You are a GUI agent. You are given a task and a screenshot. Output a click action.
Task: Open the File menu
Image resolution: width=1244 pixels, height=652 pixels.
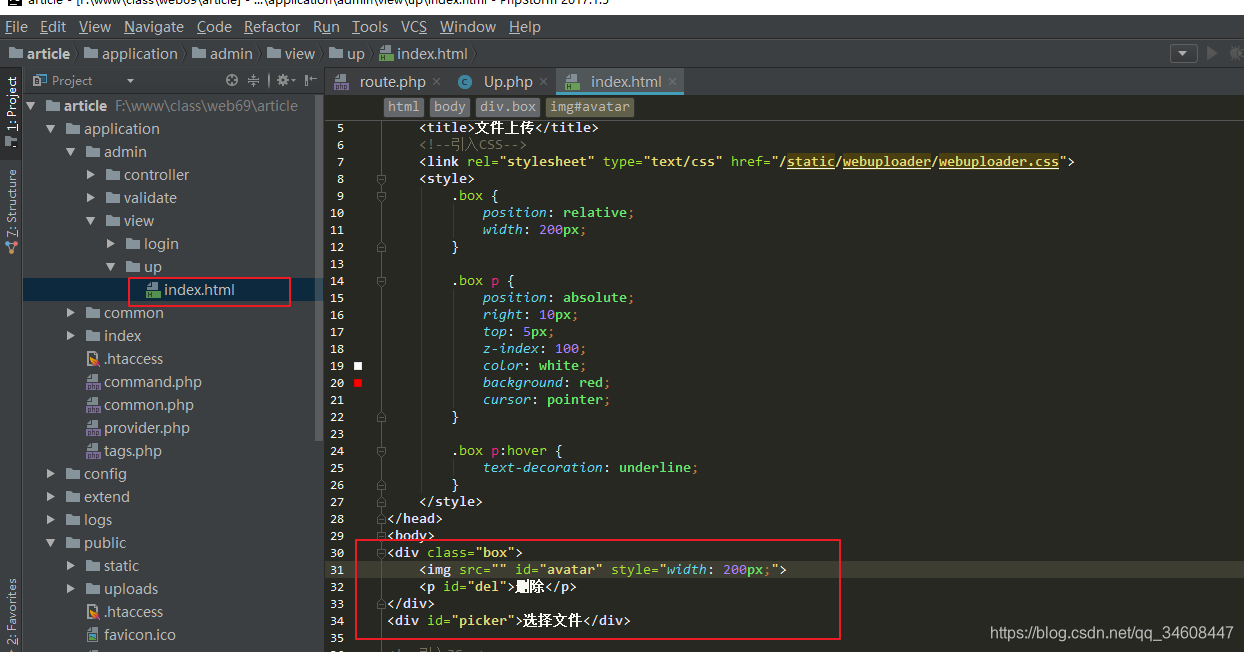[16, 27]
